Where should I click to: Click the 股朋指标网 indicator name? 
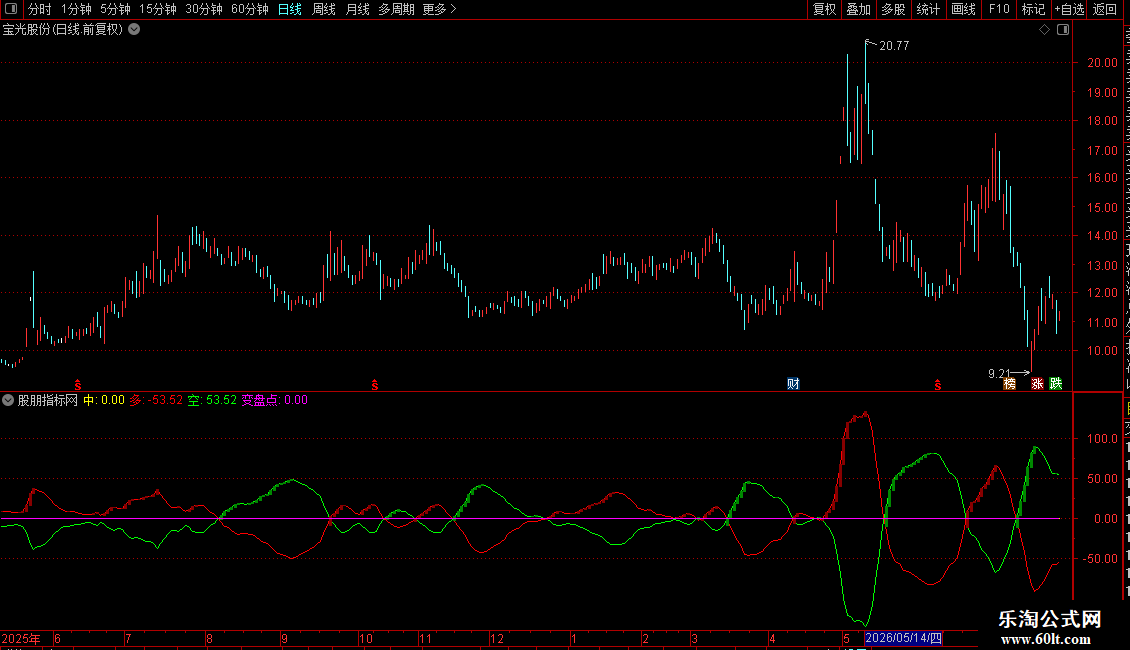(48, 400)
